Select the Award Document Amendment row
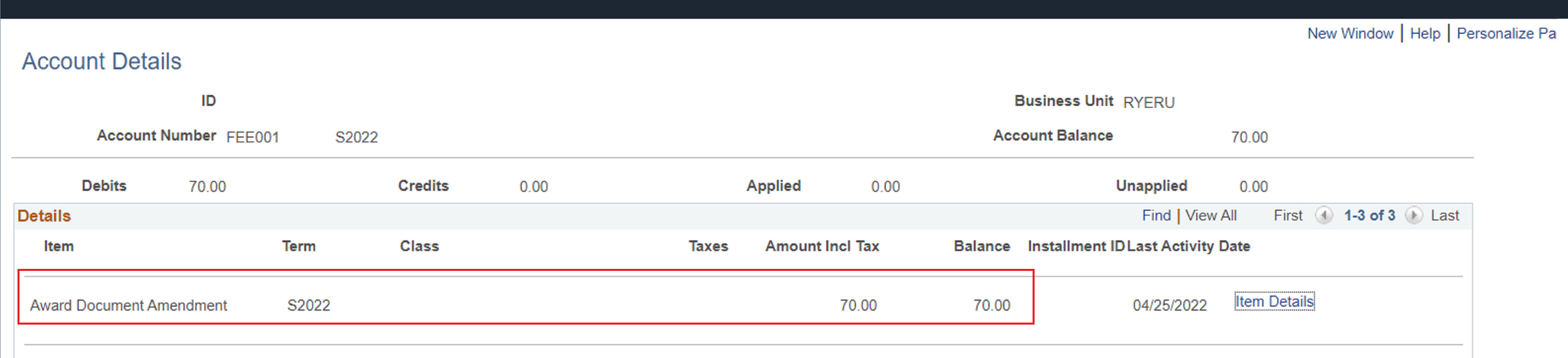Image resolution: width=1568 pixels, height=358 pixels. [x=128, y=305]
